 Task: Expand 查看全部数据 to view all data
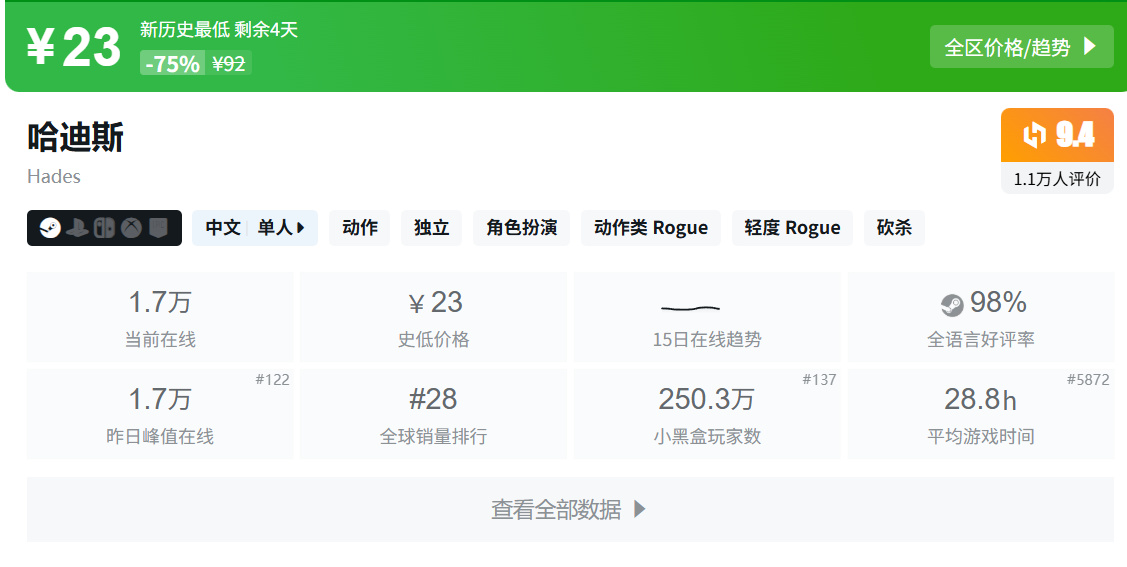tap(570, 510)
